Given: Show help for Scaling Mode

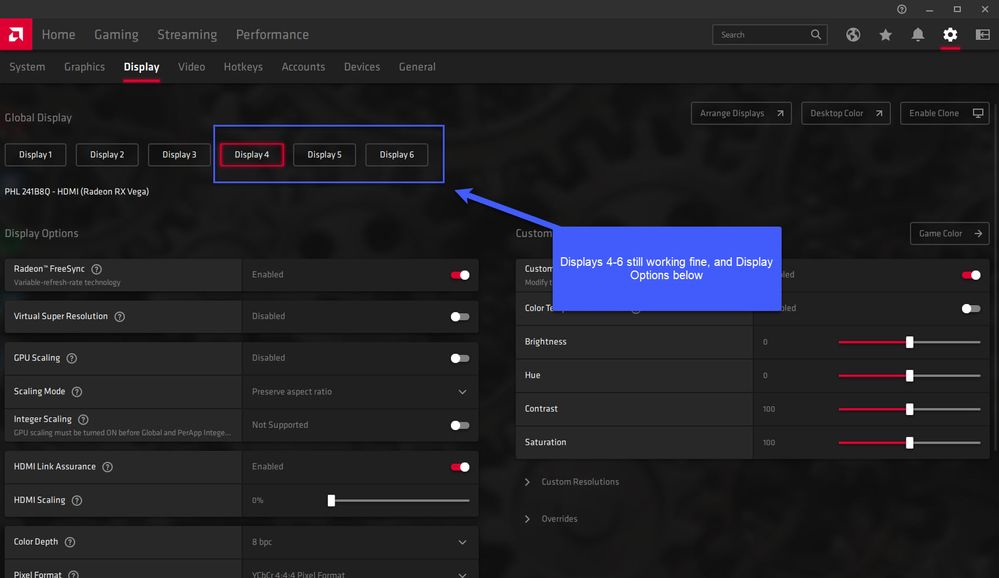Looking at the screenshot, I should [x=76, y=392].
